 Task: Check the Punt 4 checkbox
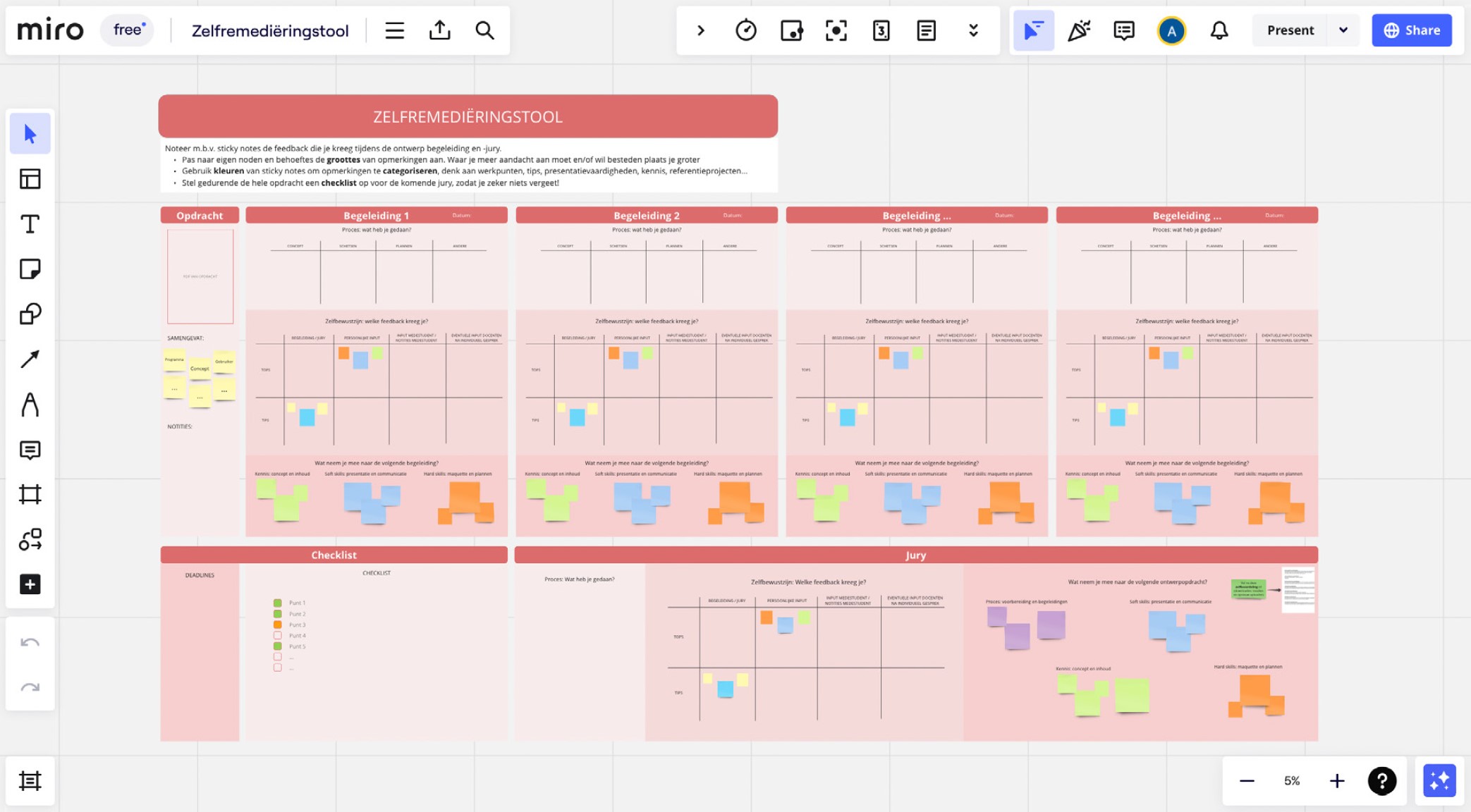[x=277, y=635]
